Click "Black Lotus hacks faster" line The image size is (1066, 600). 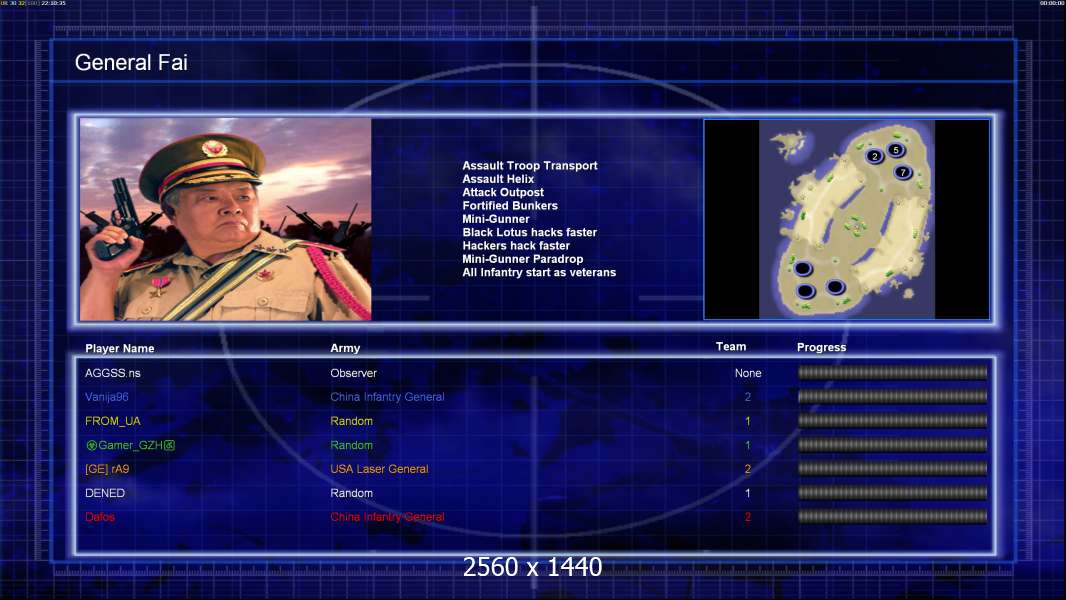[x=530, y=232]
